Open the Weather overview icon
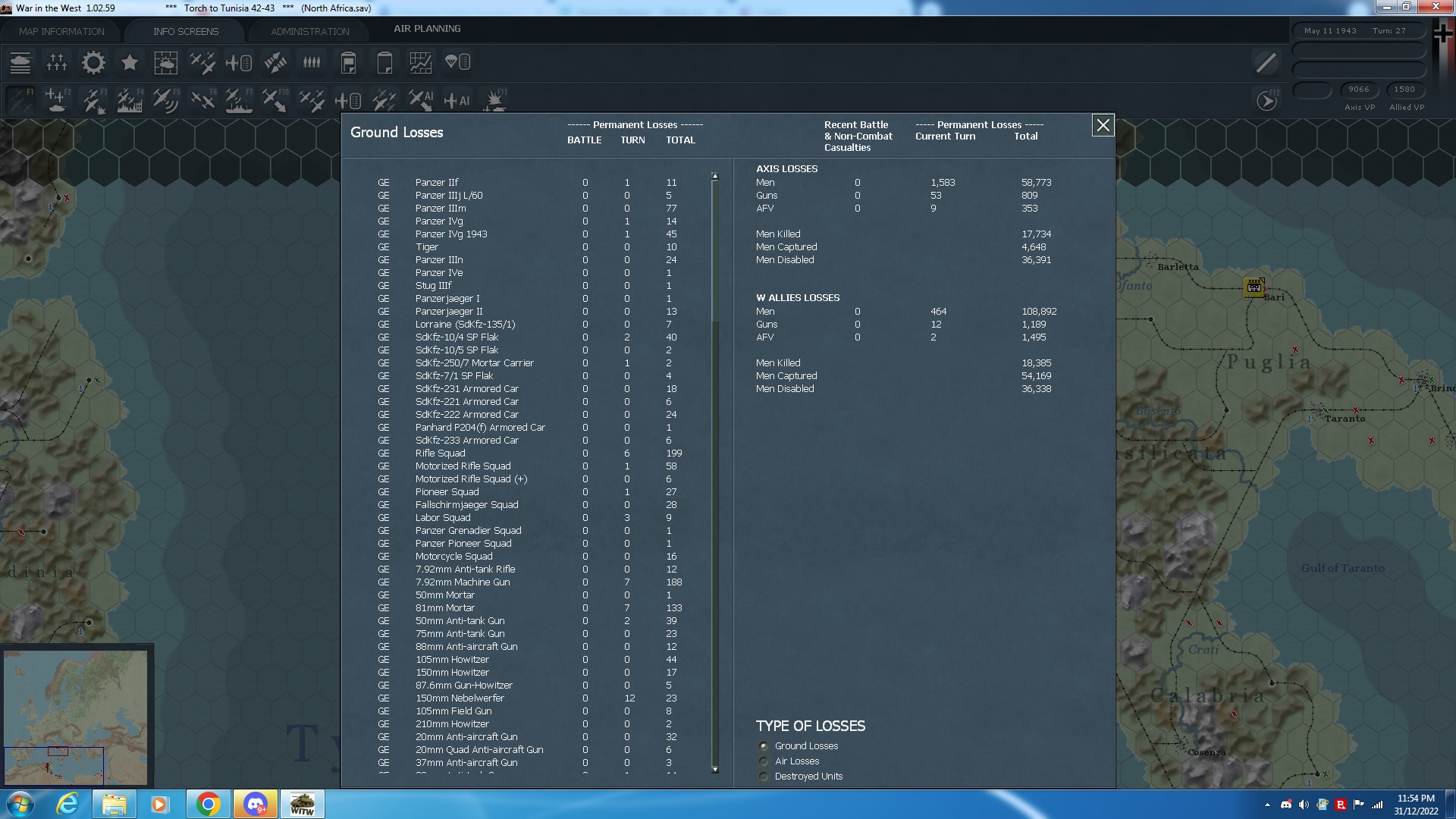This screenshot has width=1456, height=819. coord(166,63)
